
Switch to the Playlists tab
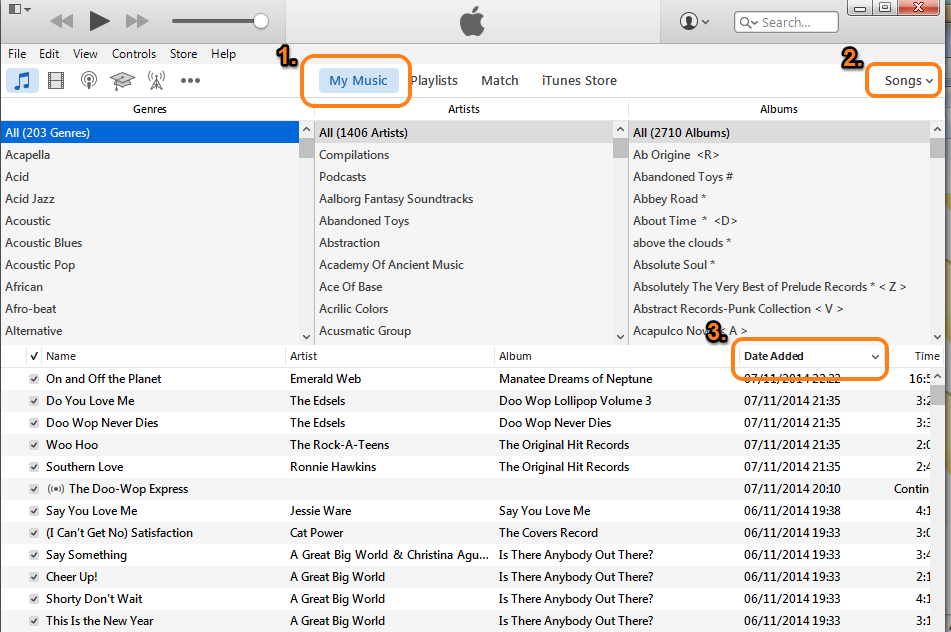(x=434, y=81)
